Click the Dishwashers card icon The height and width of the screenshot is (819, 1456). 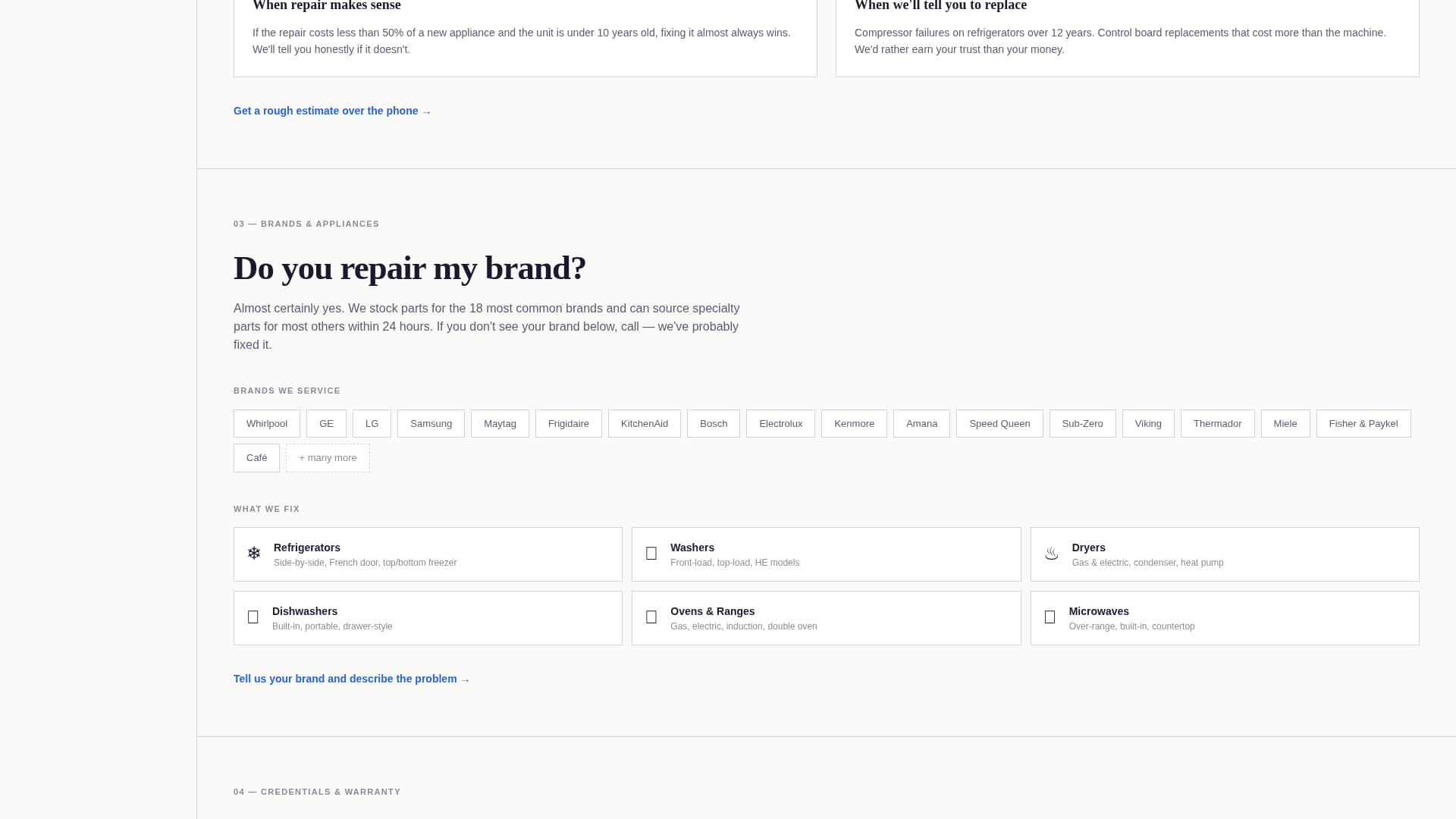pyautogui.click(x=253, y=617)
